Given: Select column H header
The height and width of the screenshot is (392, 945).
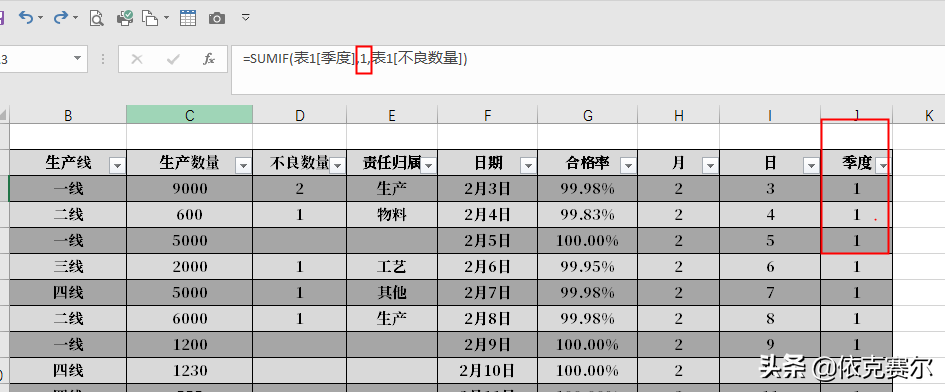Looking at the screenshot, I should (679, 115).
